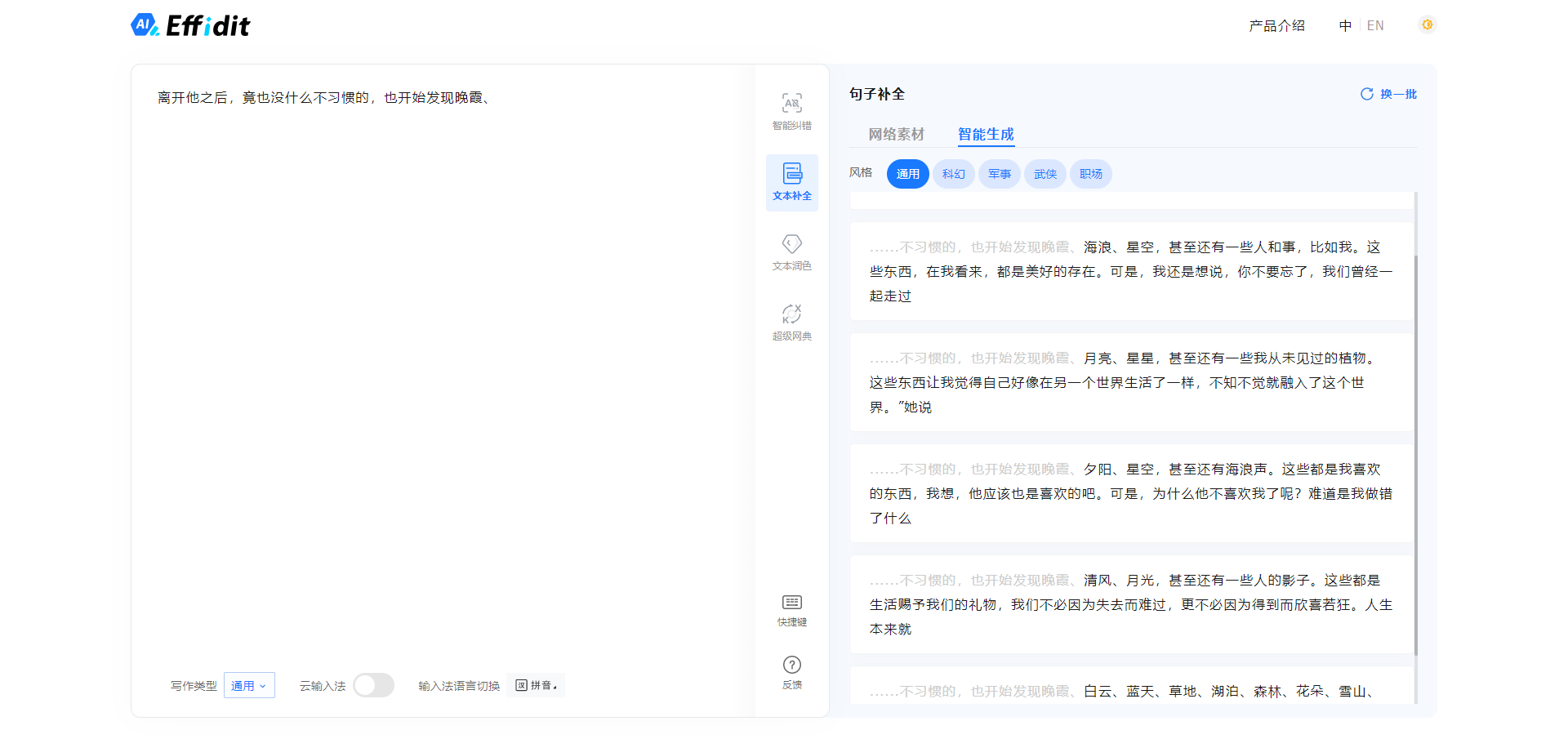Open the 产品介绍 page
1568x739 pixels.
coord(1276,25)
